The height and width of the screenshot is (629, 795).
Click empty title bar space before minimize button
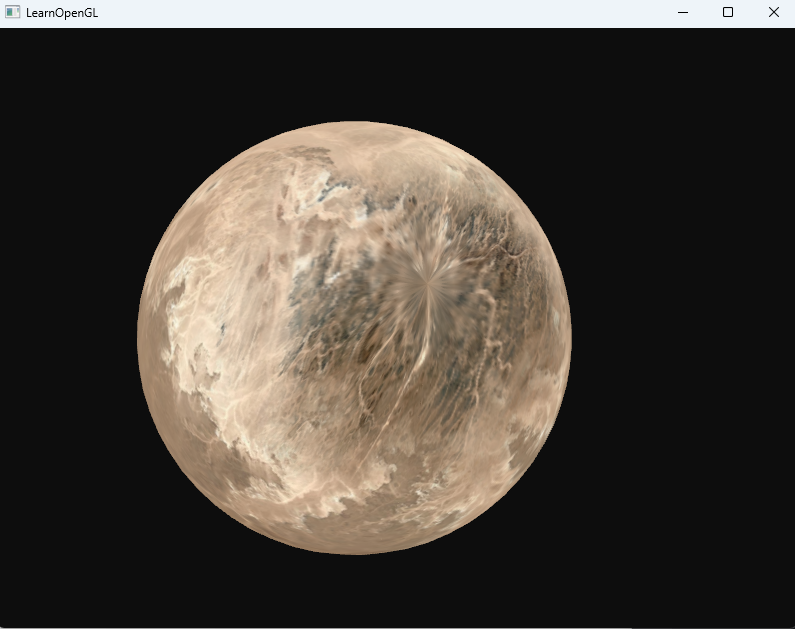pos(400,12)
